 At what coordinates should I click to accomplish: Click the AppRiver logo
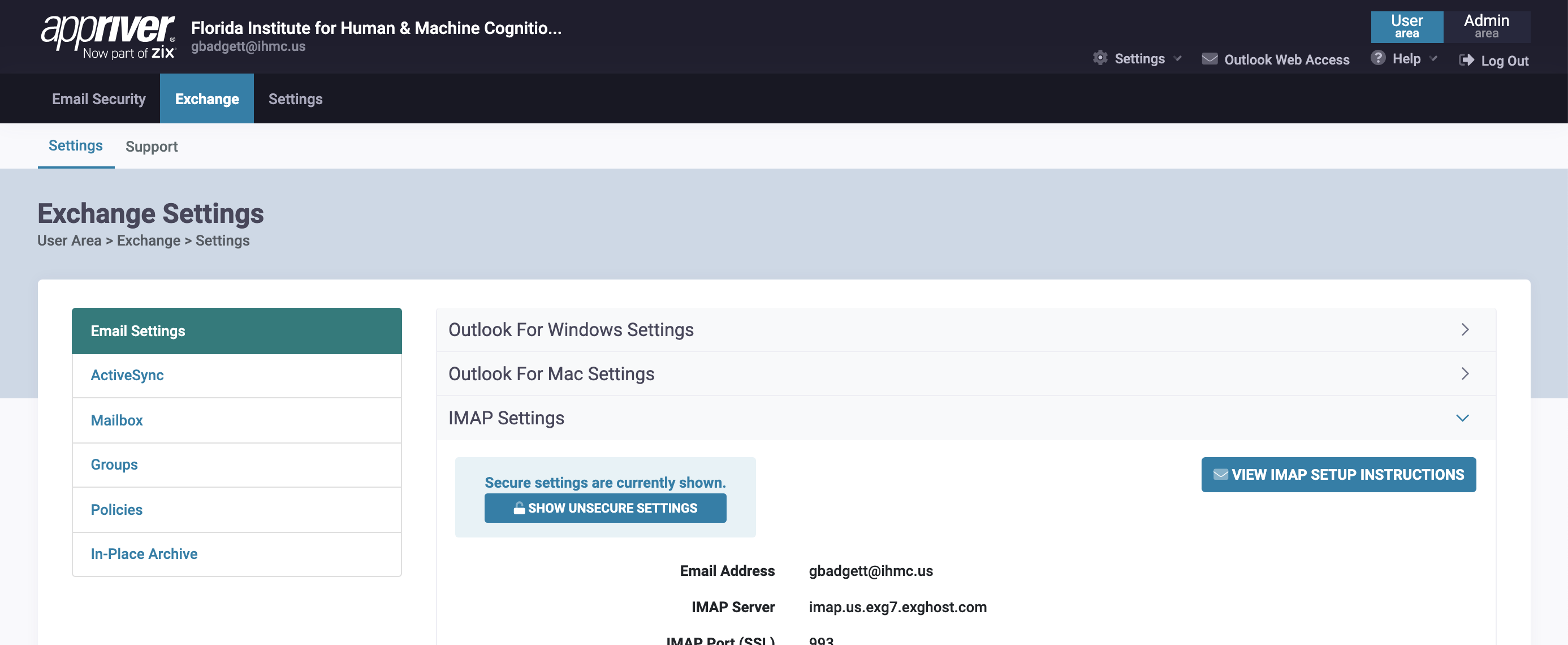point(108,37)
